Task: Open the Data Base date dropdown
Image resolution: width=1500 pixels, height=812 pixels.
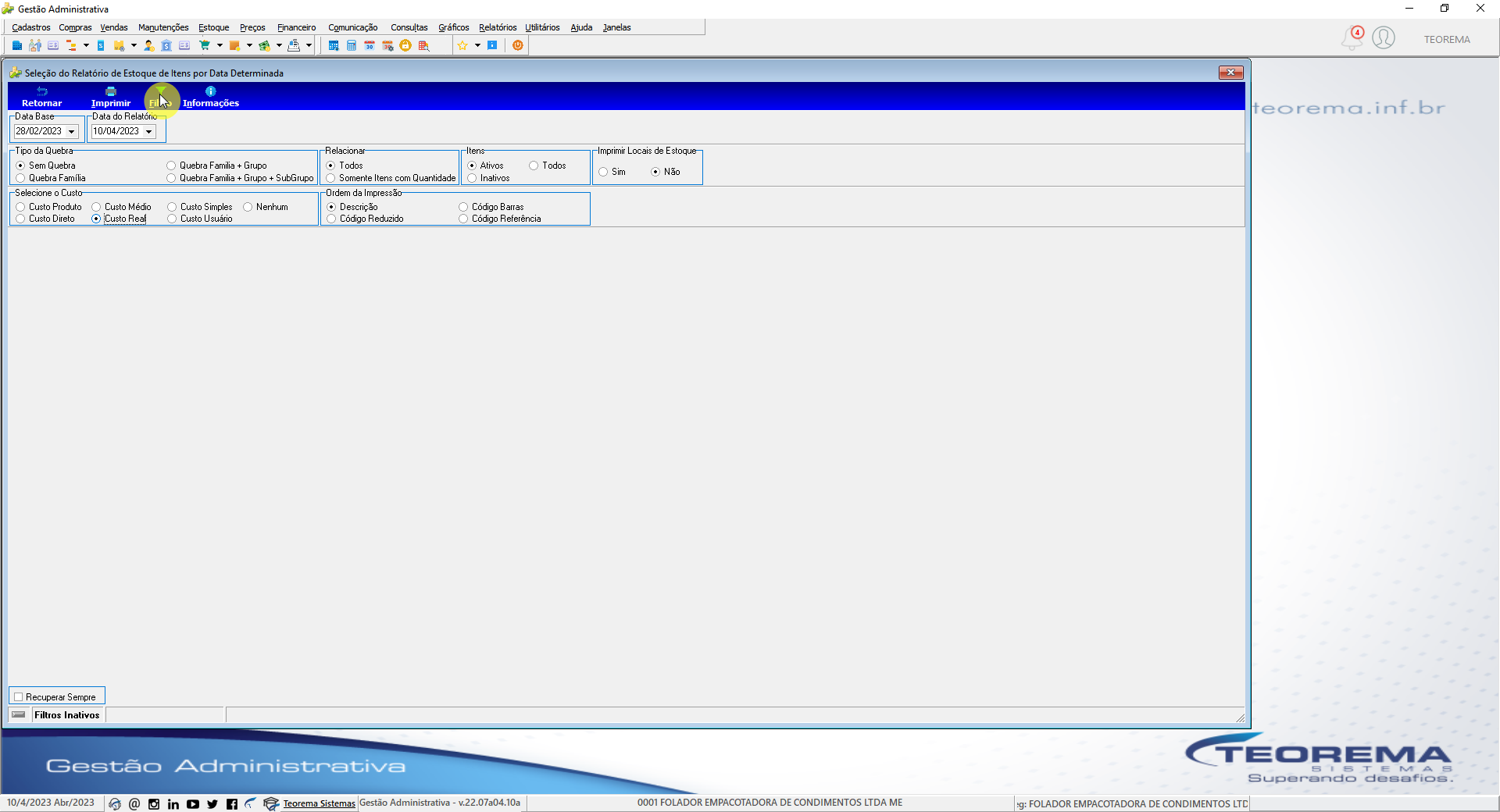Action: pyautogui.click(x=71, y=131)
